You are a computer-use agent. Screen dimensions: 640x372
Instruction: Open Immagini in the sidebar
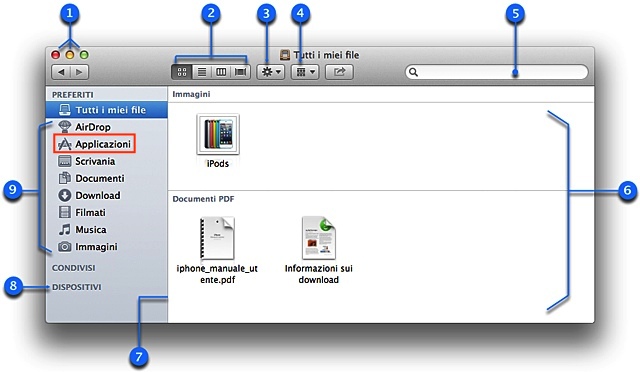pyautogui.click(x=107, y=247)
